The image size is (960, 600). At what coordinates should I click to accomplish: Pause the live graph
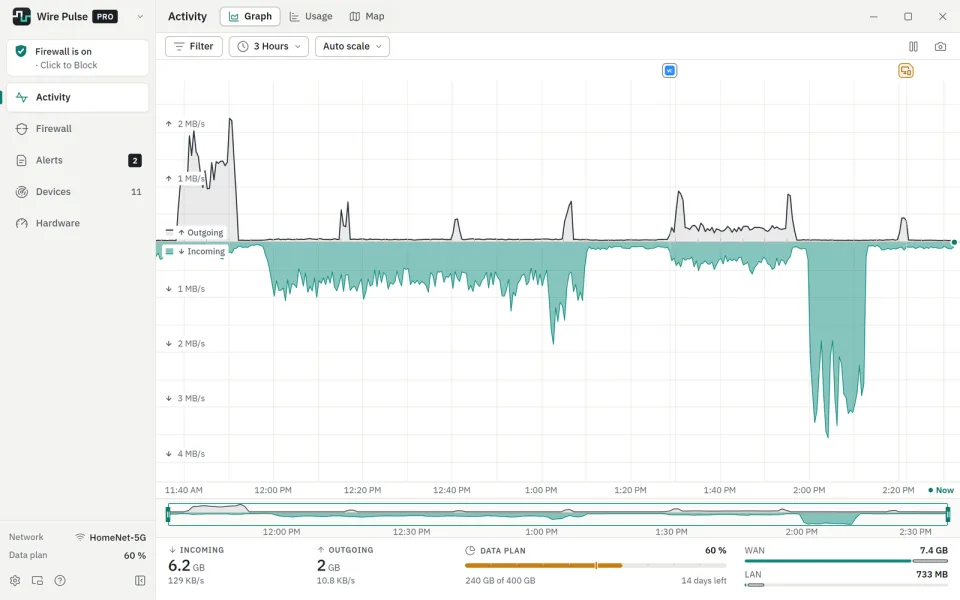[x=913, y=47]
